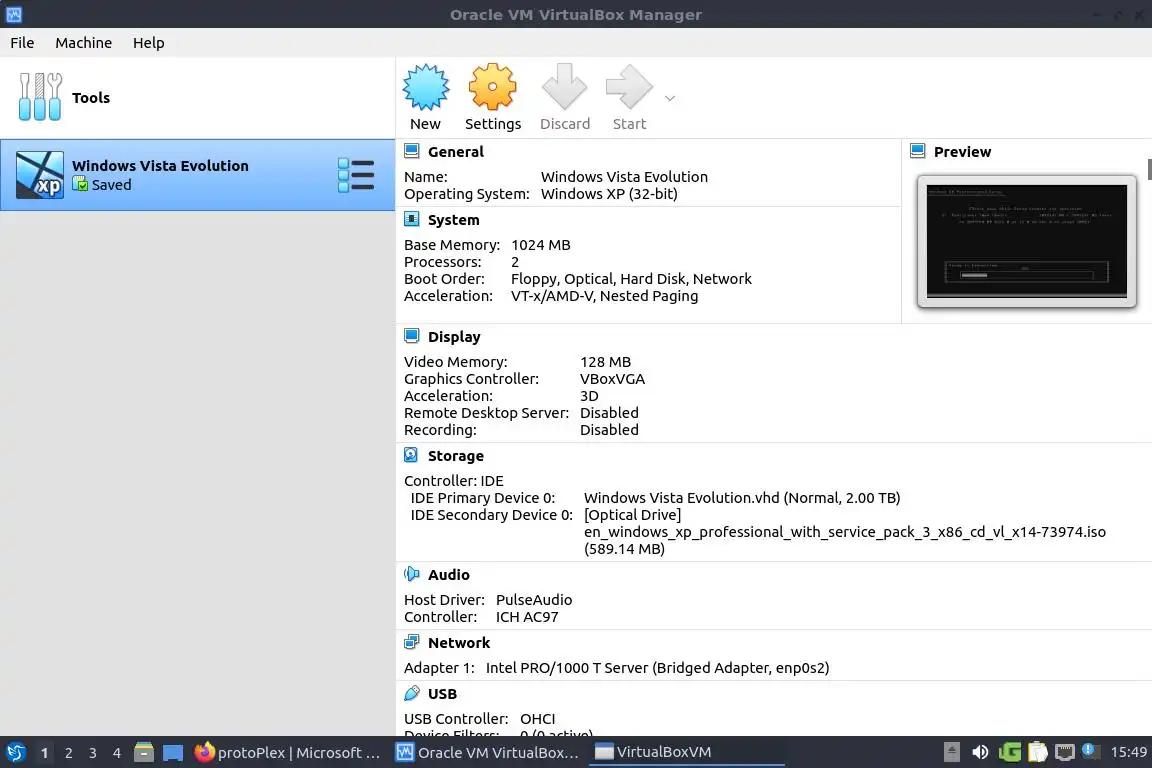This screenshot has height=768, width=1152.
Task: Switch to workspace 4 in taskbar
Action: pyautogui.click(x=117, y=753)
